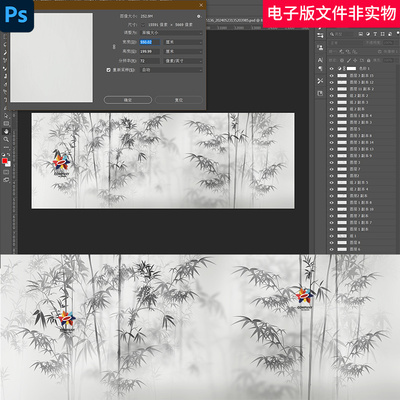Click the 宽度 width input field
Image resolution: width=400 pixels, height=400 pixels.
150,42
